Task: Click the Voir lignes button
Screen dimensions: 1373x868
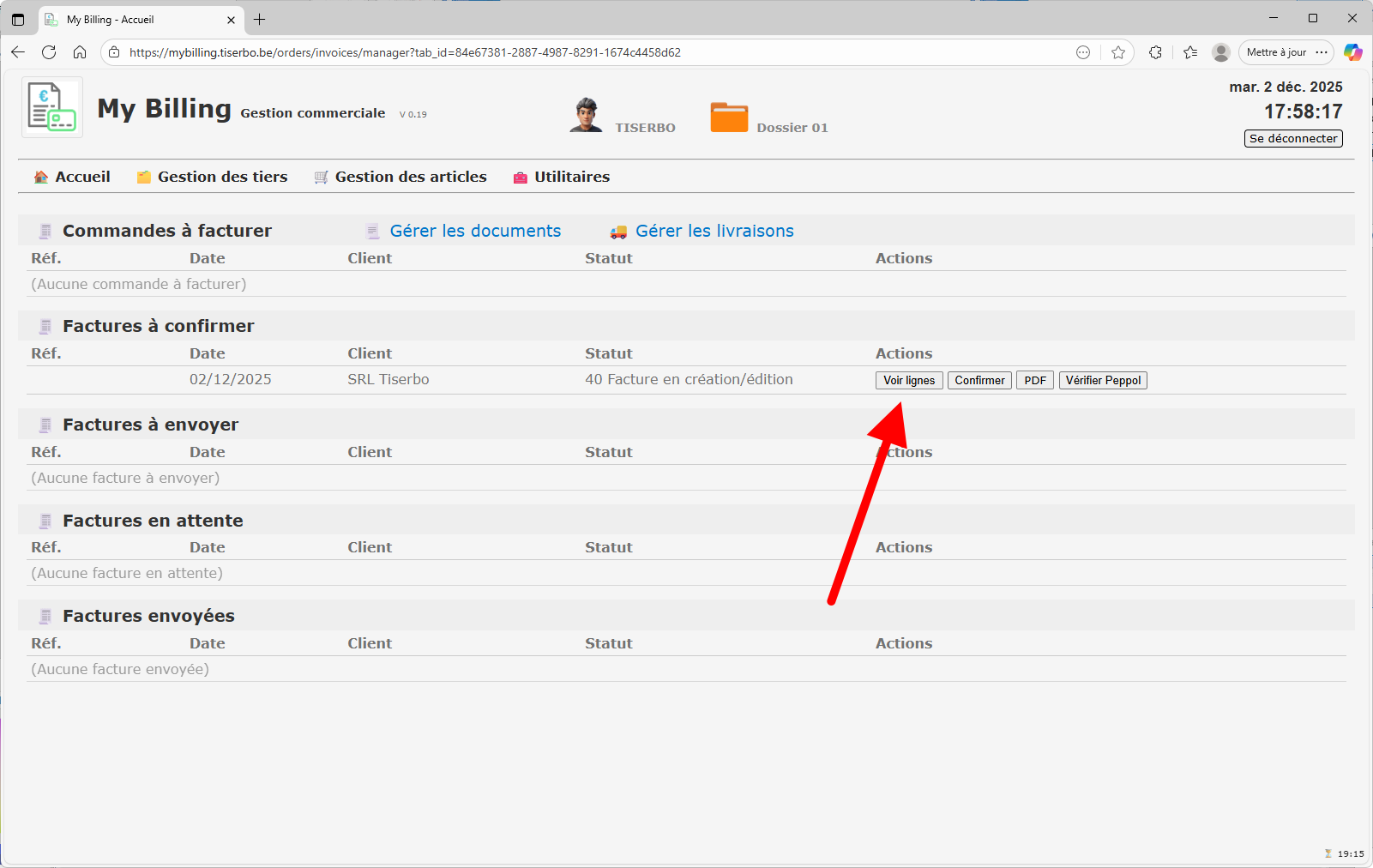Action: tap(909, 380)
